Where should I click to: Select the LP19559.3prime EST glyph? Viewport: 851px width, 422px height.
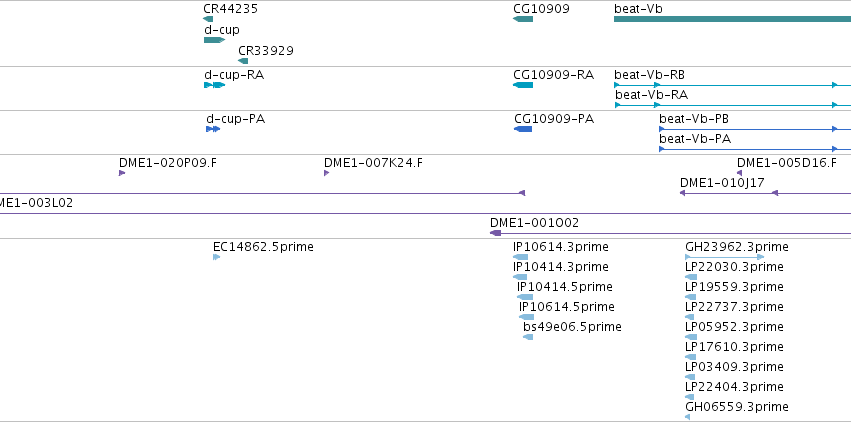click(690, 297)
